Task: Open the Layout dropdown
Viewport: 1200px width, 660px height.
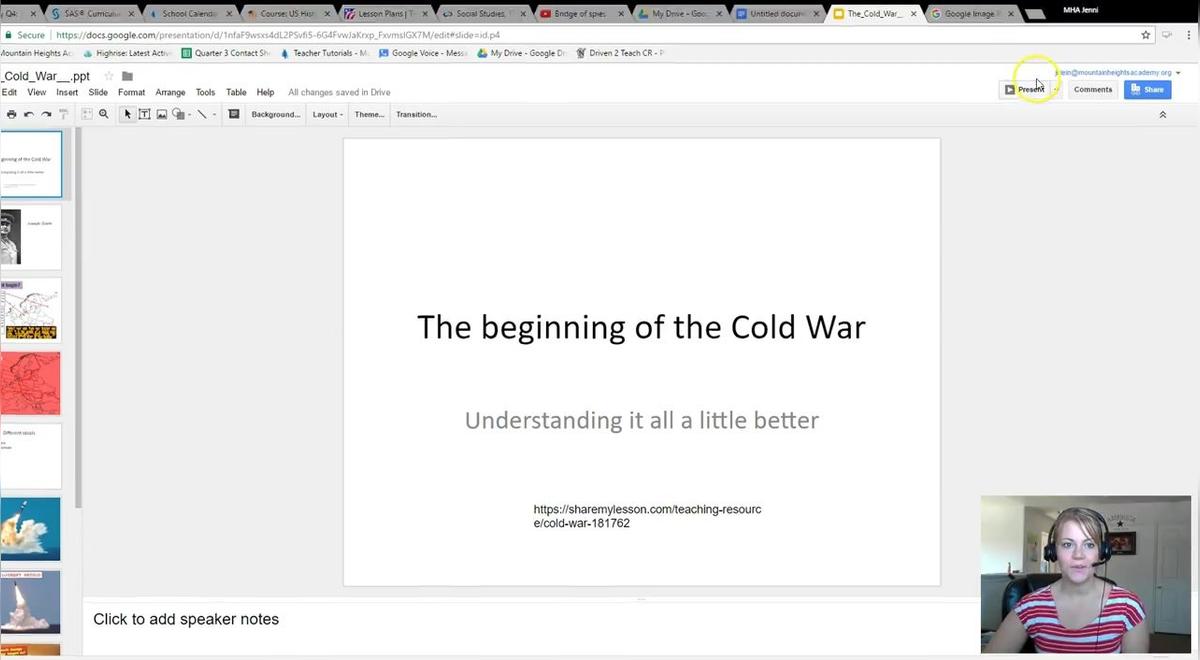Action: (326, 114)
